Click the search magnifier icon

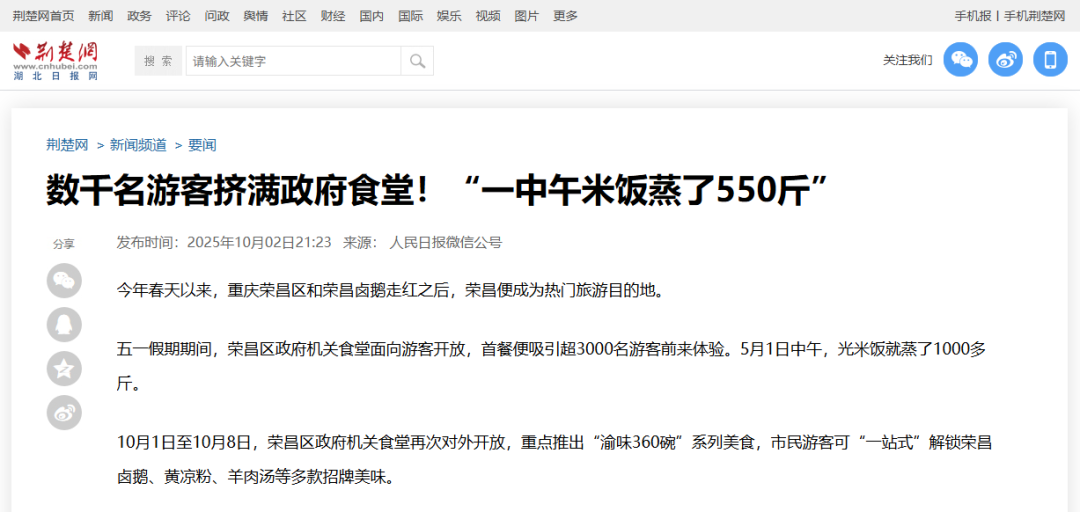pyautogui.click(x=417, y=61)
